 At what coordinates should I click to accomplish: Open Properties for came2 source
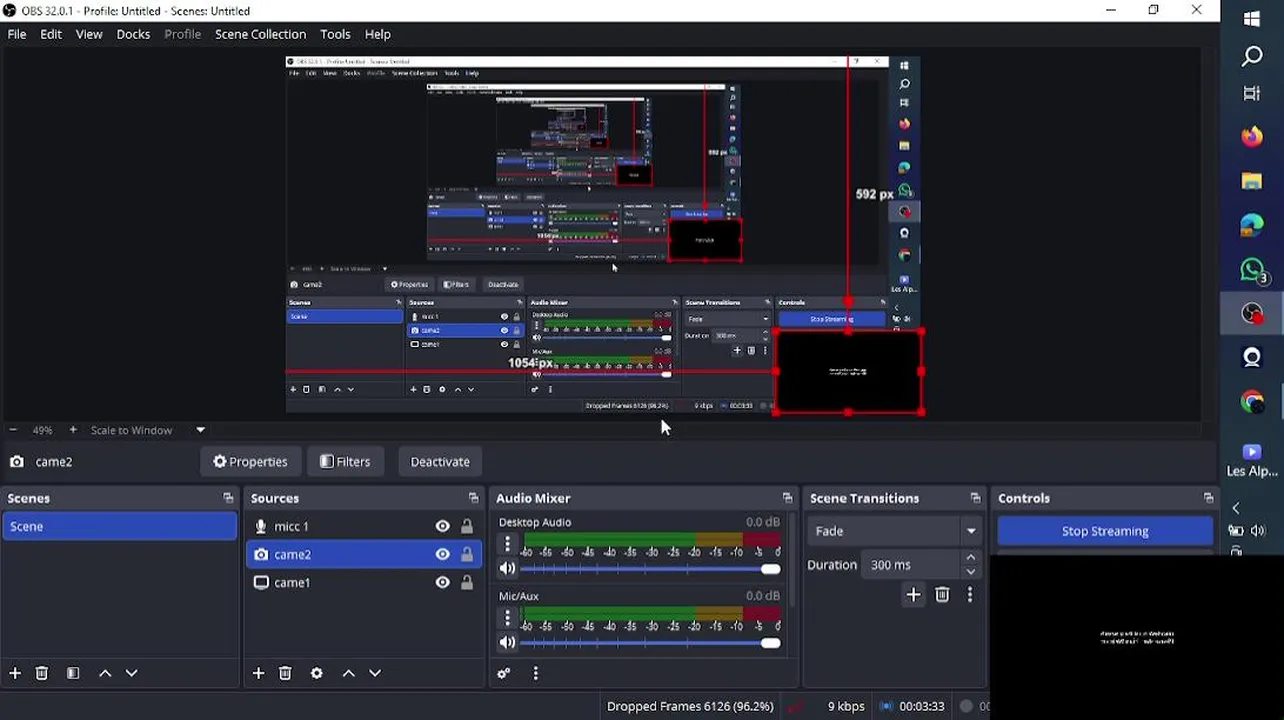pyautogui.click(x=250, y=462)
